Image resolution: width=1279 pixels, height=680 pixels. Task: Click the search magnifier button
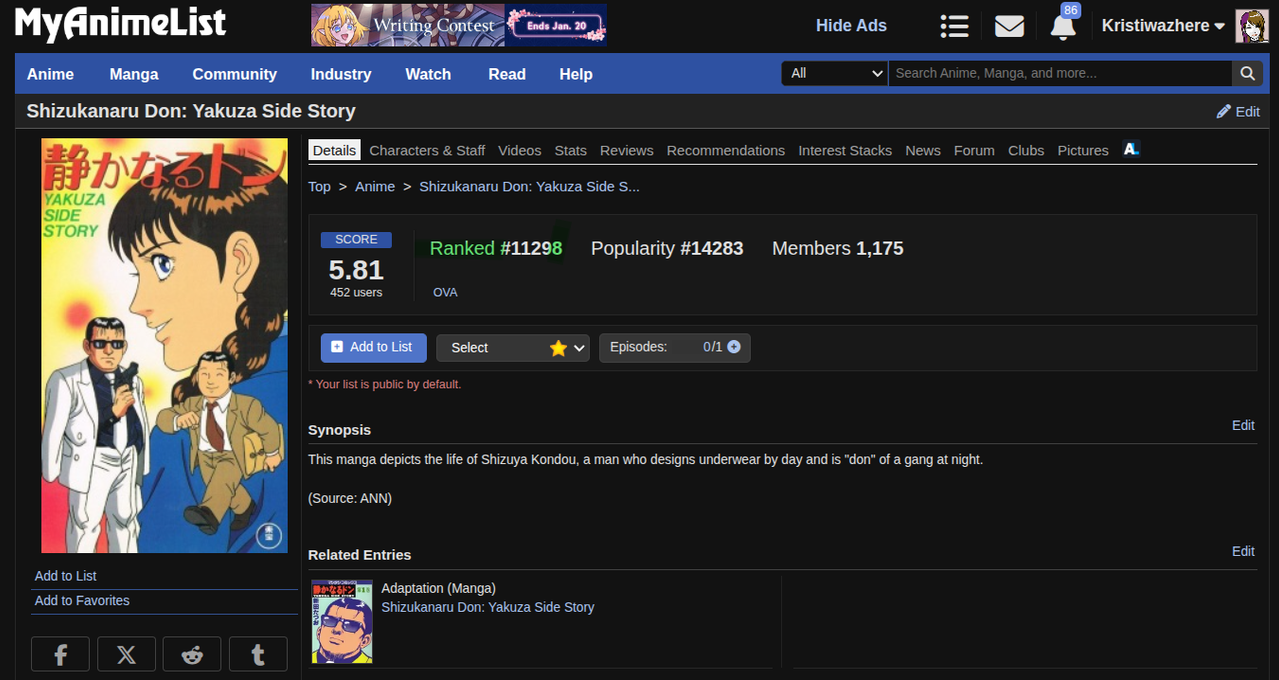(x=1246, y=73)
